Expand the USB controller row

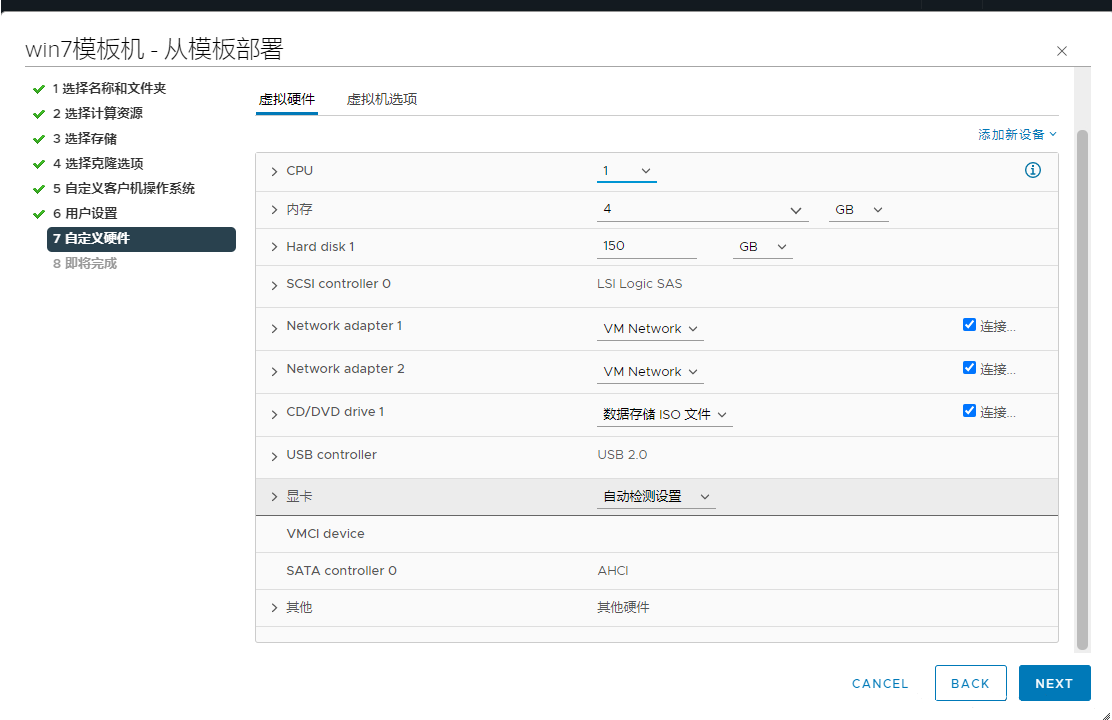point(274,456)
